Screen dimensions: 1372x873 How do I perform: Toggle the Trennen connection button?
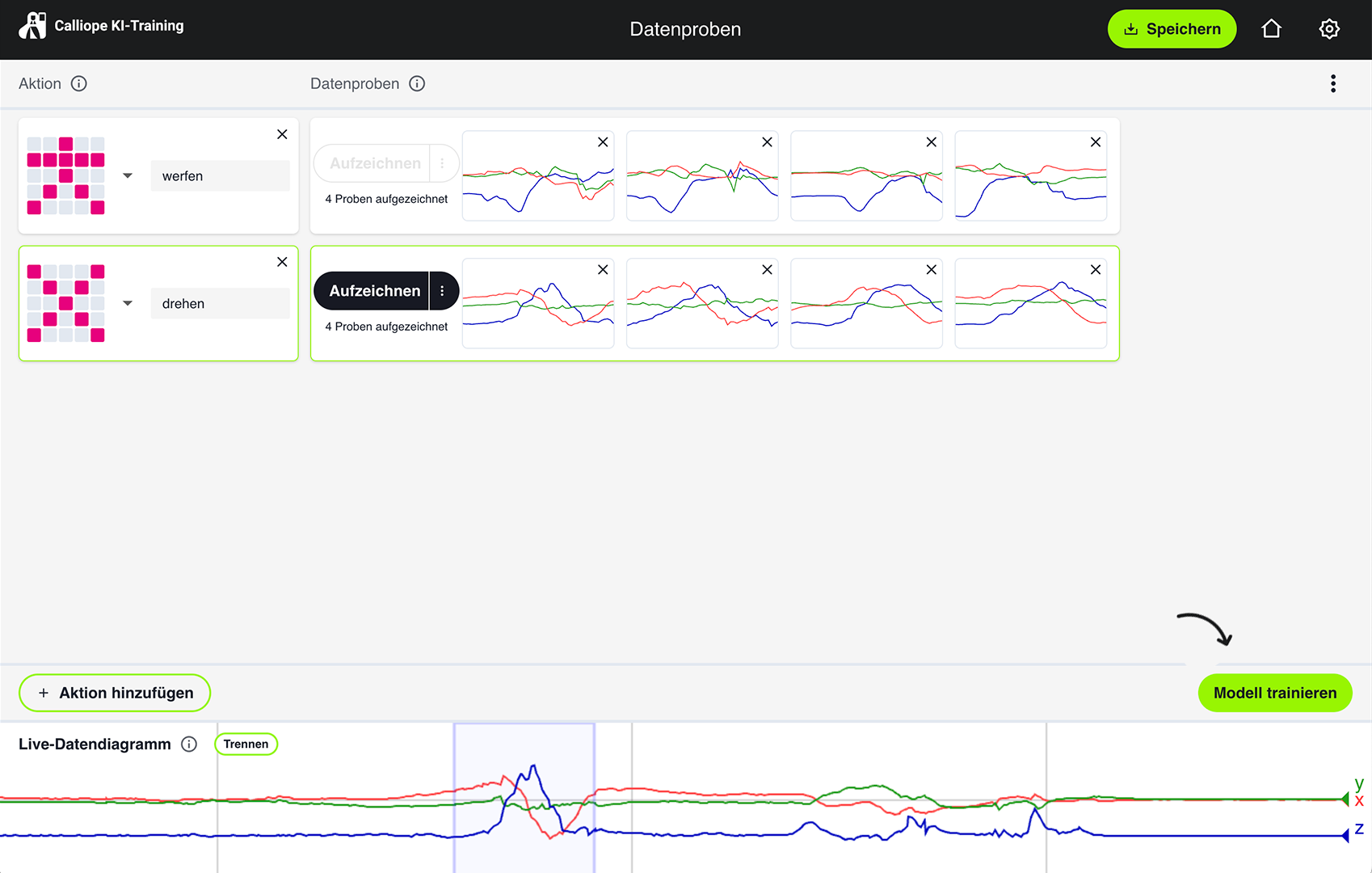[246, 744]
